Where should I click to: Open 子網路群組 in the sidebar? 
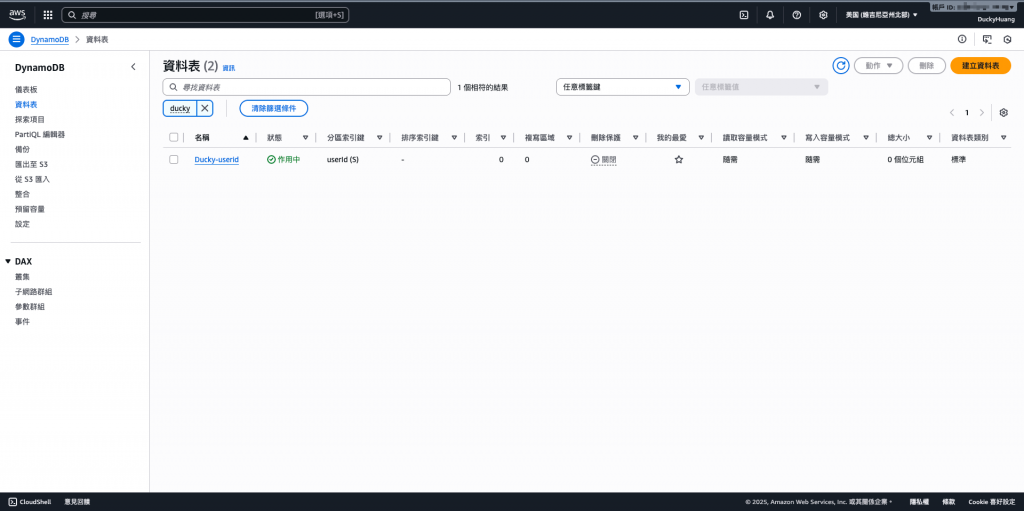[33, 291]
